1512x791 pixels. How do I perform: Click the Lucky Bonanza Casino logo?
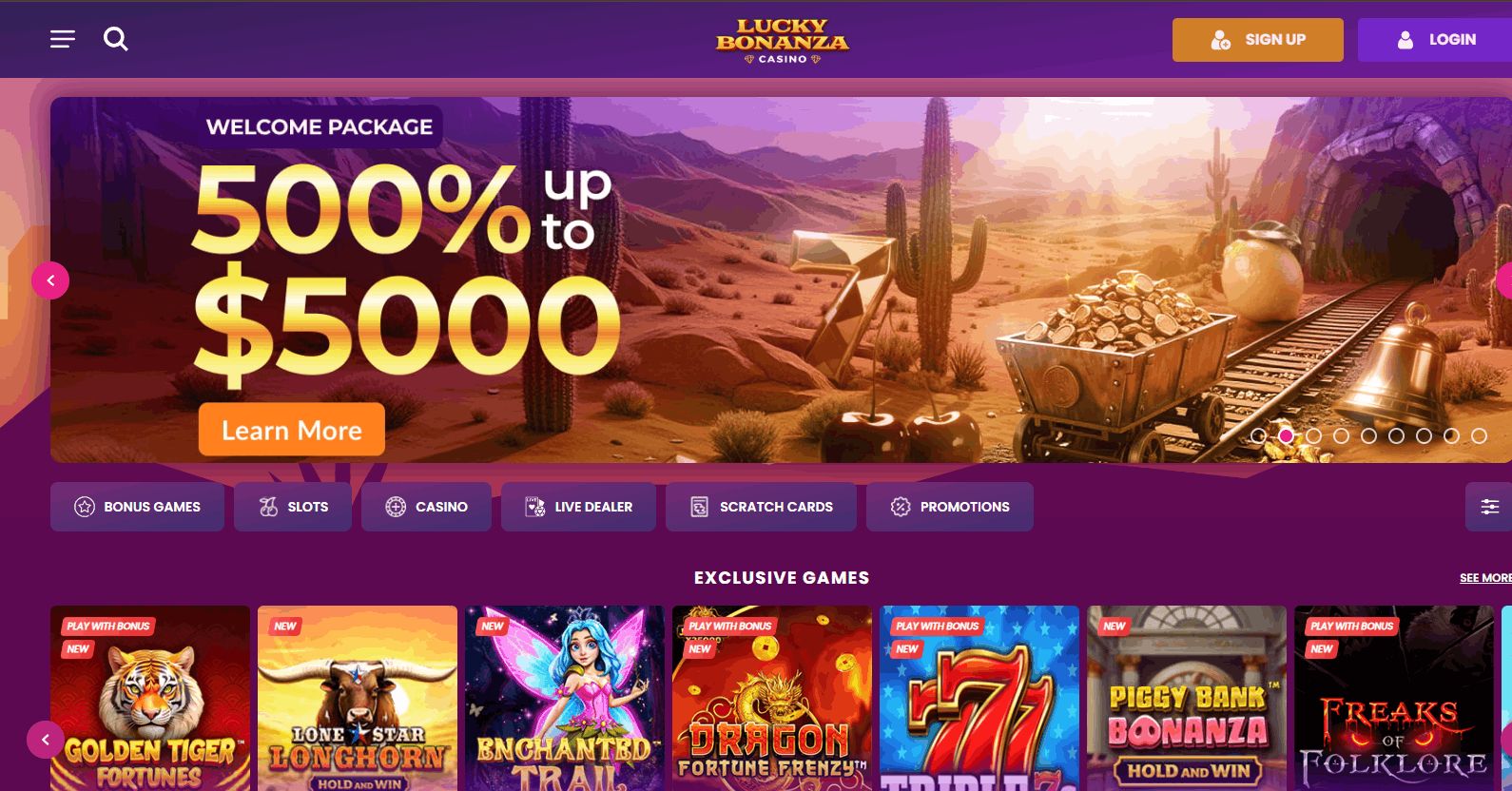click(782, 41)
